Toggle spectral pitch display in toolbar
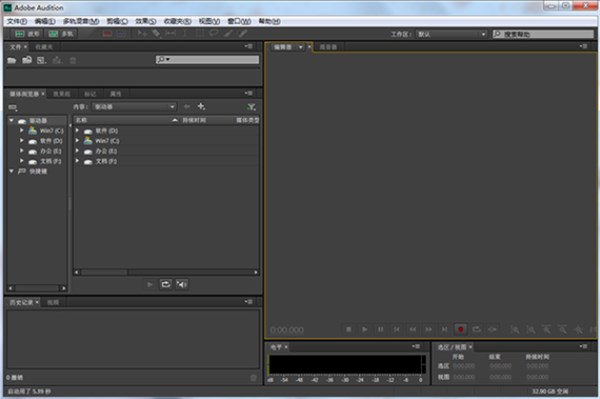 coord(121,34)
